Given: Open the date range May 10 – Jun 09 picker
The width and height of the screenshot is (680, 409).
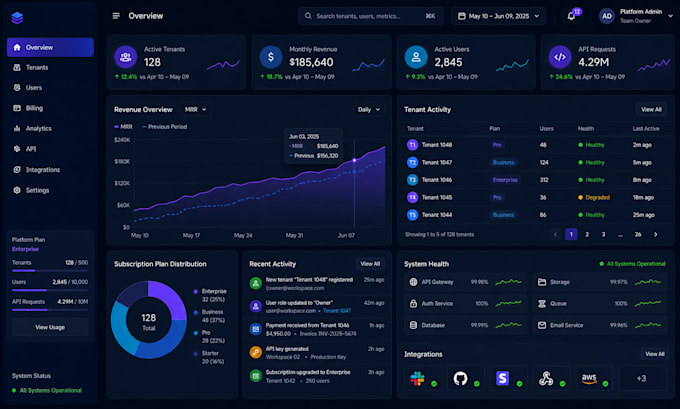Looking at the screenshot, I should point(498,16).
